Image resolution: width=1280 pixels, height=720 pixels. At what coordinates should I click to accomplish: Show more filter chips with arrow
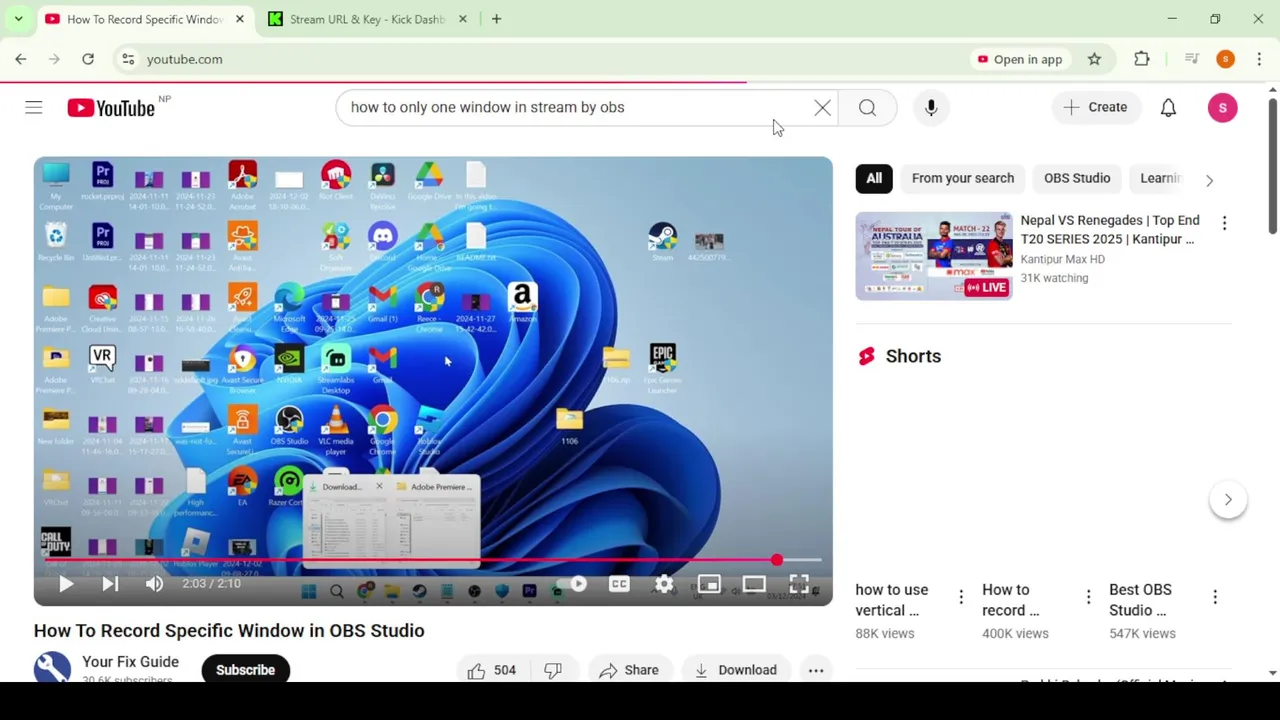(x=1209, y=180)
